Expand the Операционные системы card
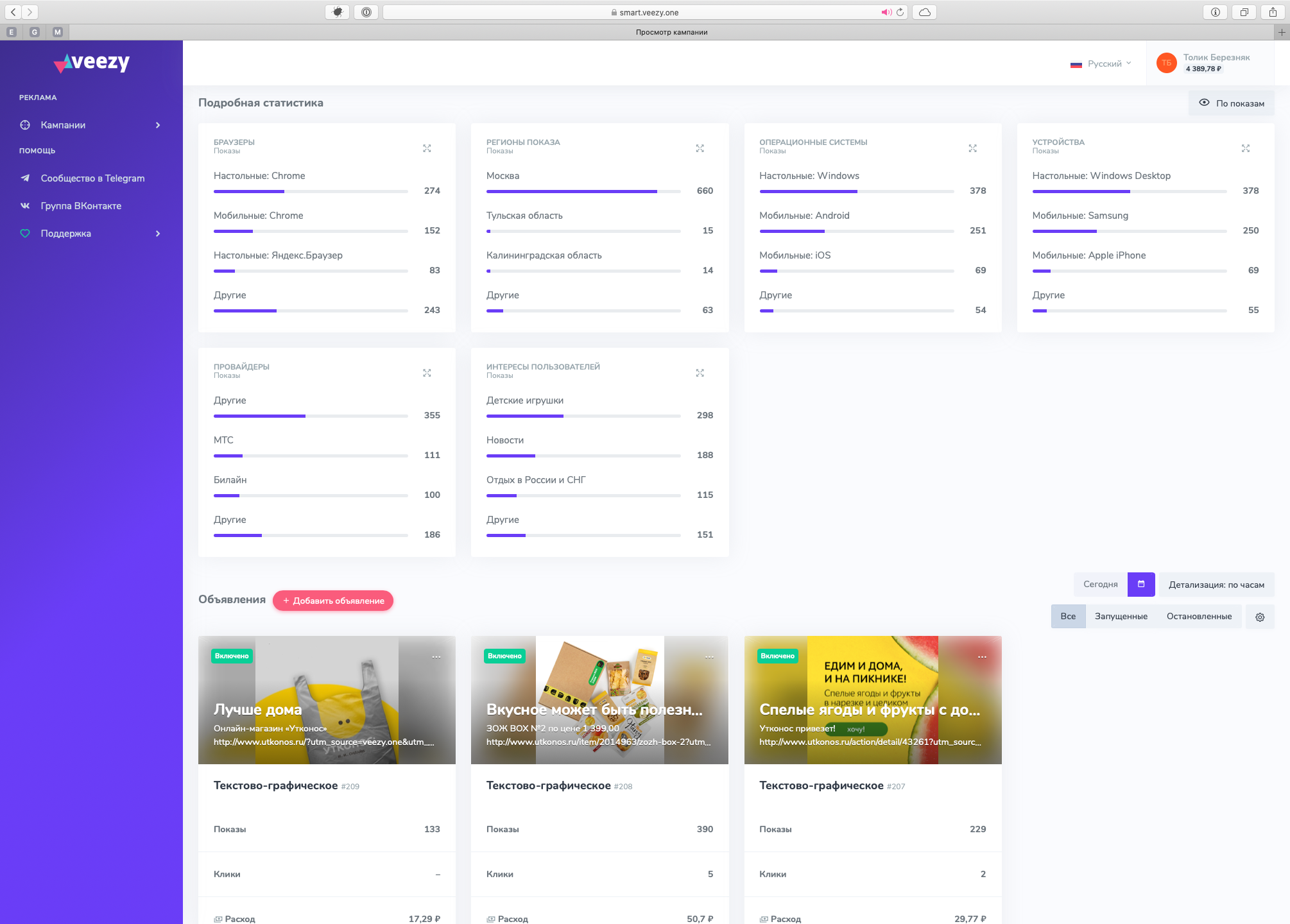1290x924 pixels. pos(972,148)
